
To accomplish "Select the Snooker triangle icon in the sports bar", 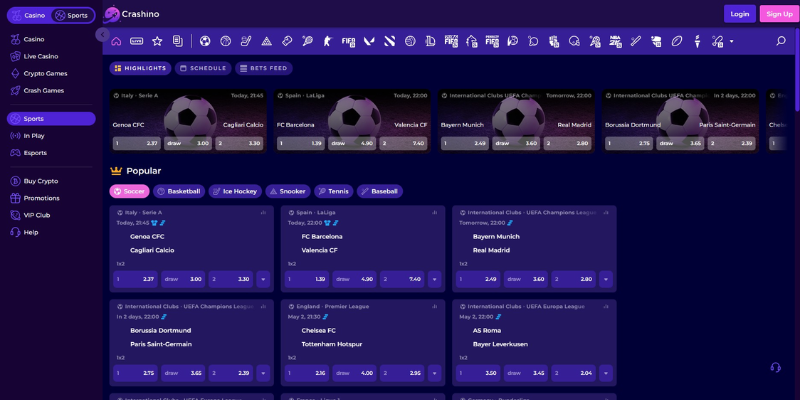I will (266, 41).
